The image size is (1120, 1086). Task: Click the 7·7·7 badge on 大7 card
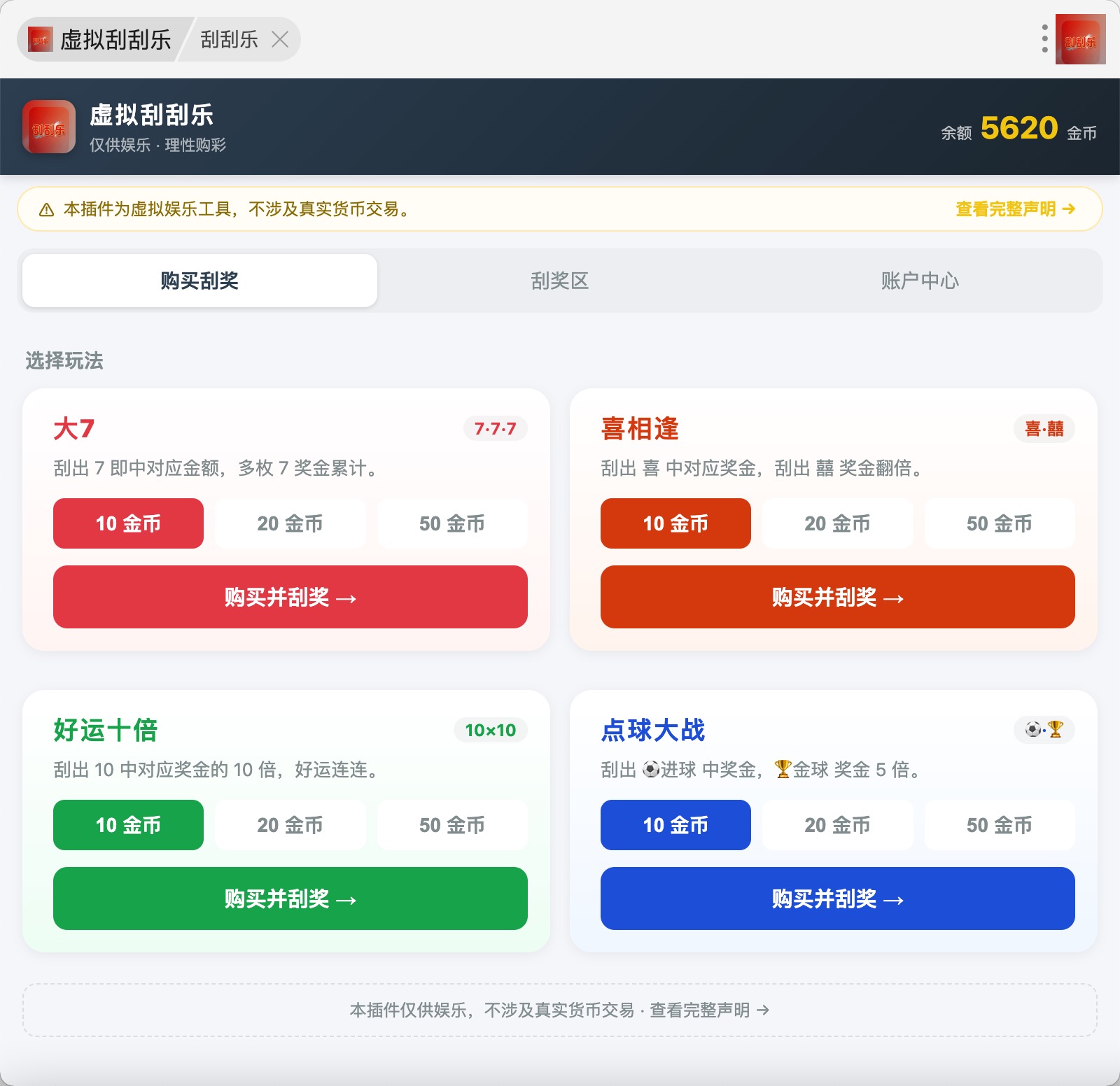pos(495,428)
